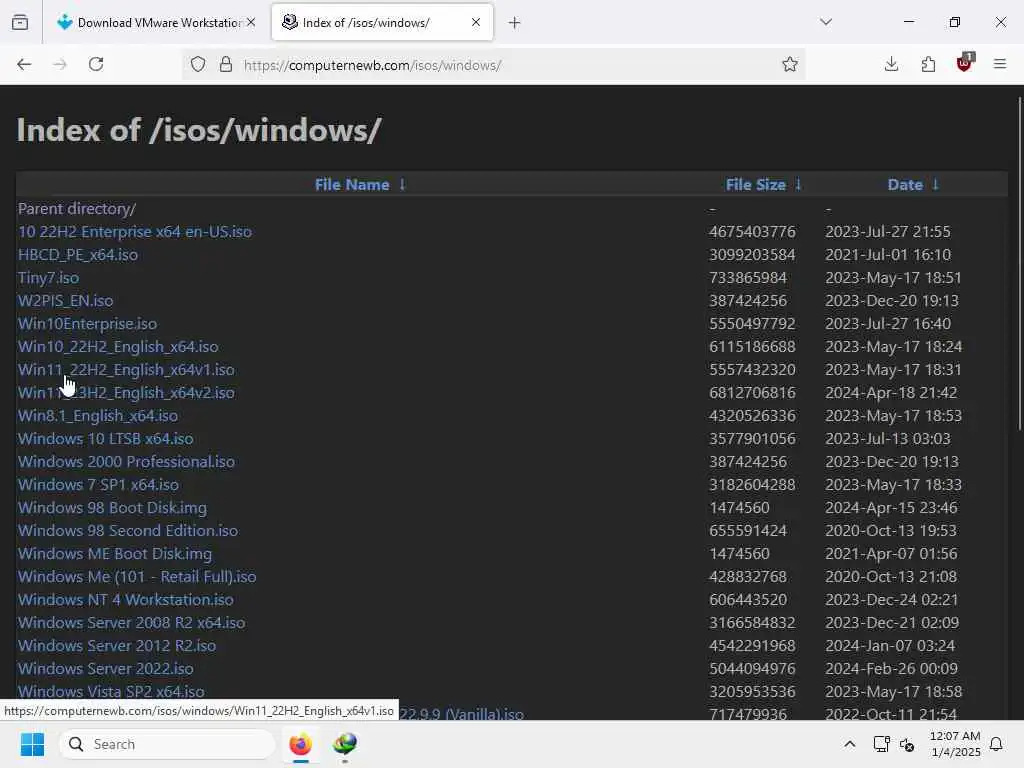The image size is (1024, 768).
Task: Download Windows Server 2012 R2.iso
Action: point(117,645)
